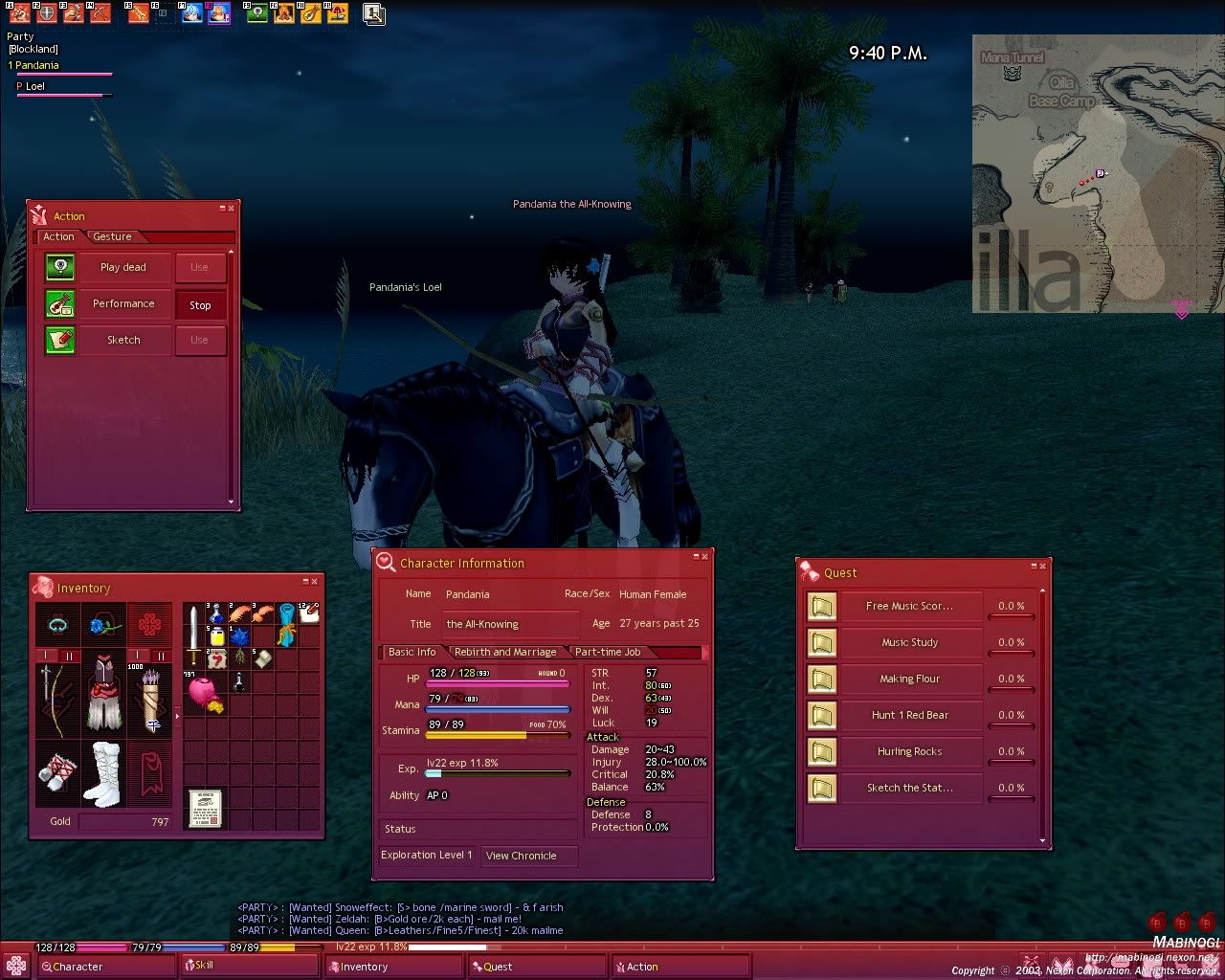Activate the F4 bow ranged attack hotkey

pos(100,13)
